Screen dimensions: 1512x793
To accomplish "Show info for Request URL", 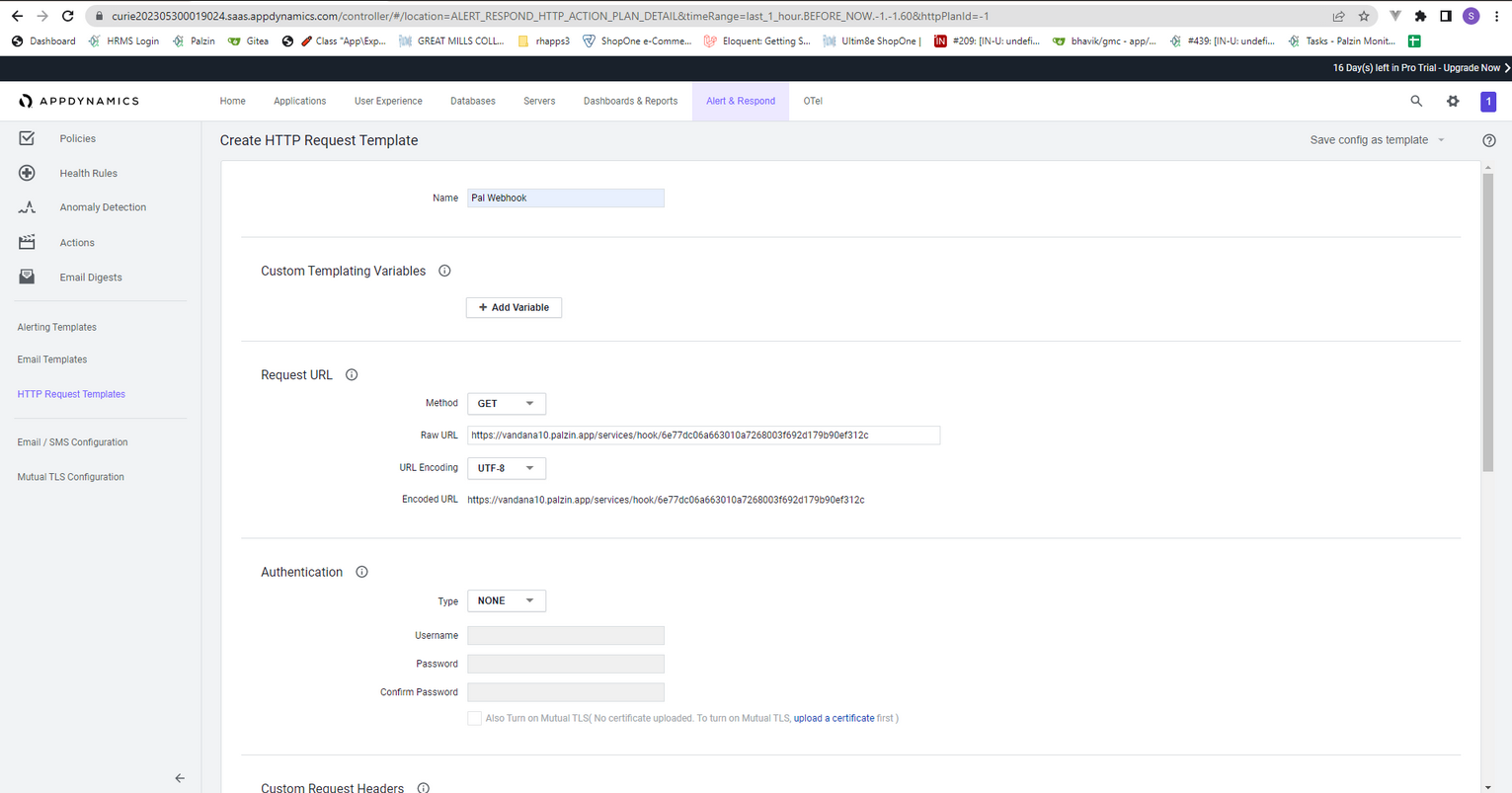I will point(352,374).
